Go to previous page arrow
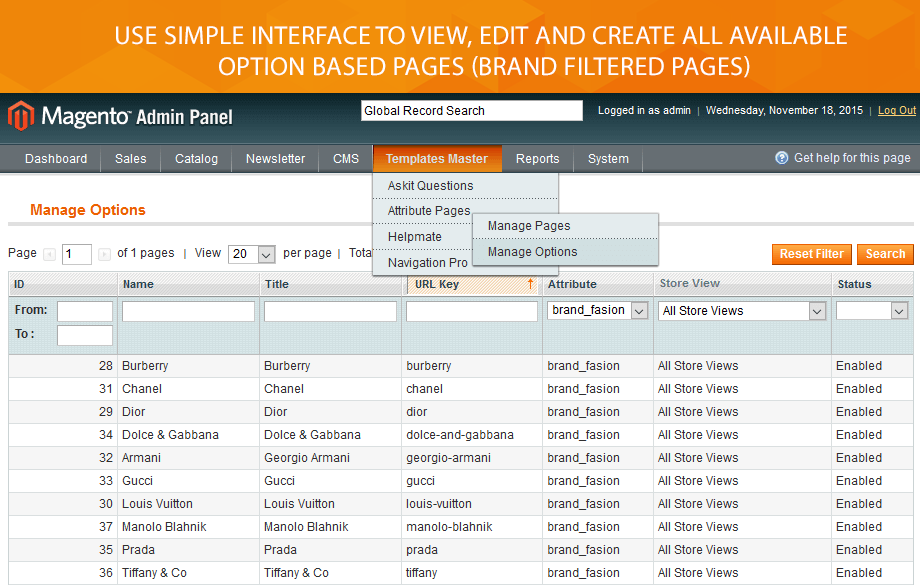 pos(50,254)
